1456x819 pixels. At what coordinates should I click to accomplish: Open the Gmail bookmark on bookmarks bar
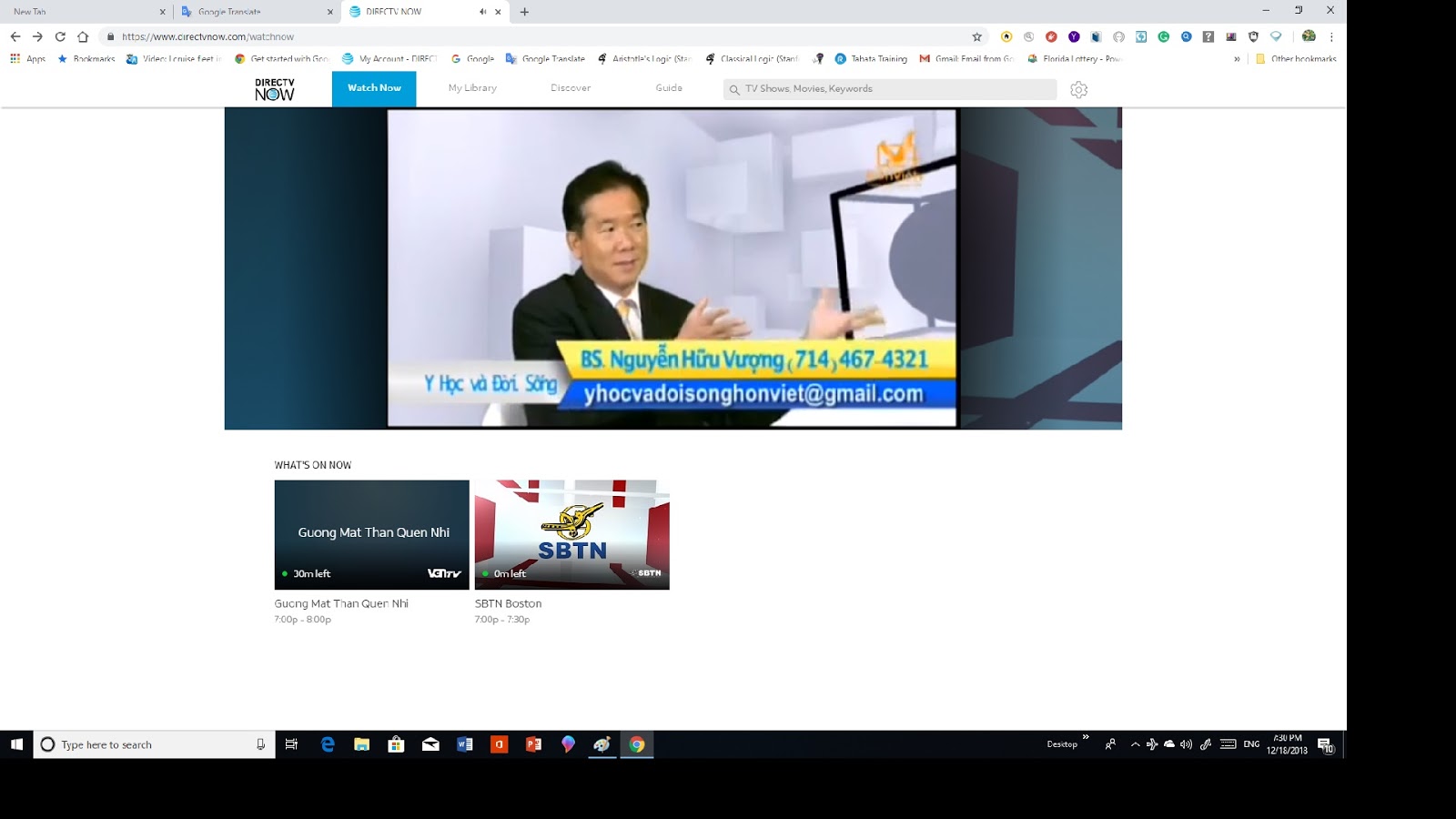[969, 58]
